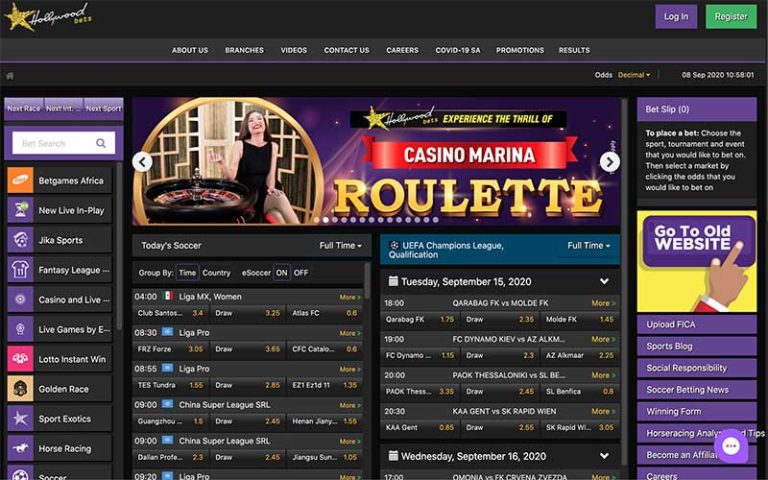Click the search magnifier in Bet Search
768x480 pixels.
(101, 143)
